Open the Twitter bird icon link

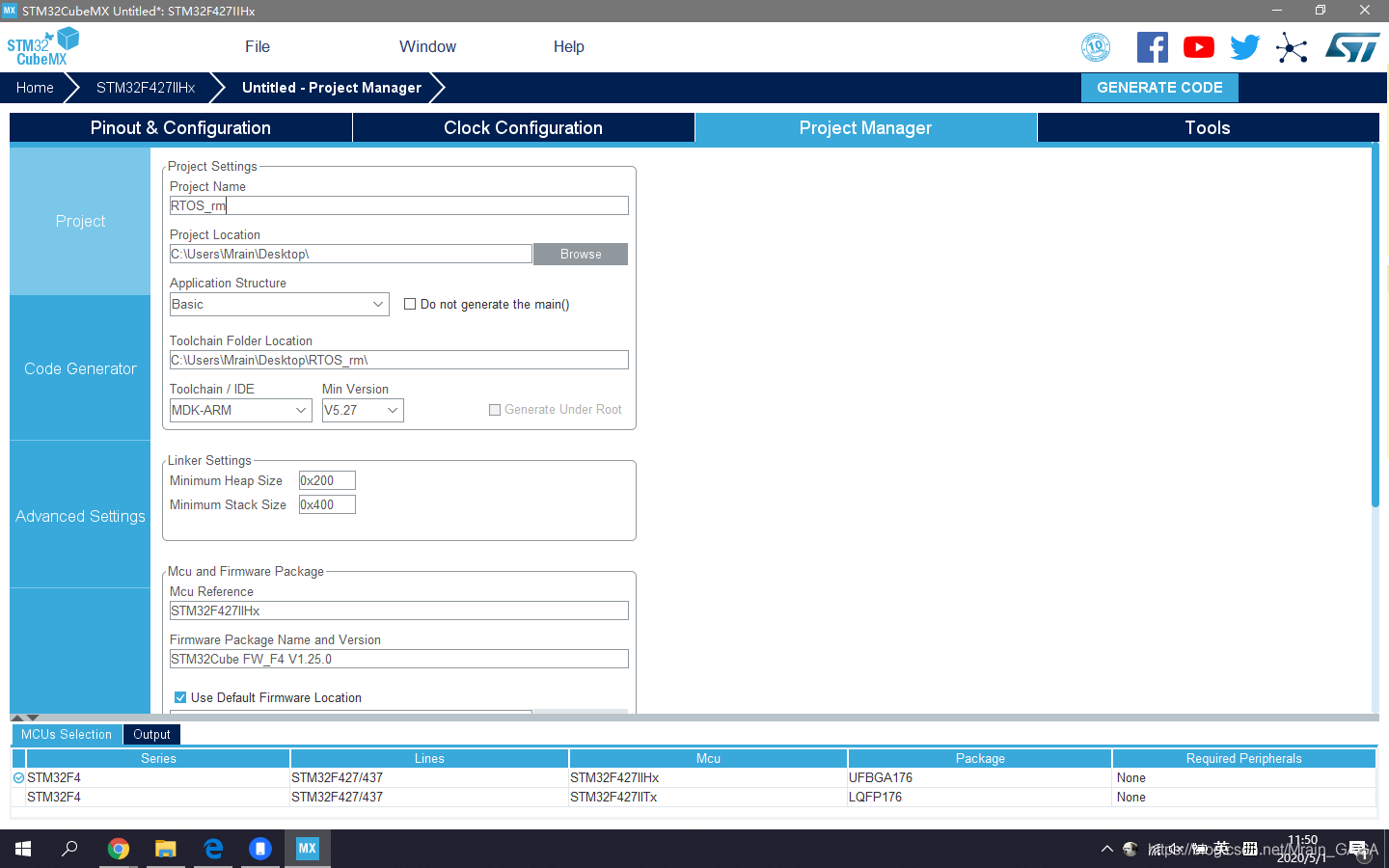tap(1245, 47)
